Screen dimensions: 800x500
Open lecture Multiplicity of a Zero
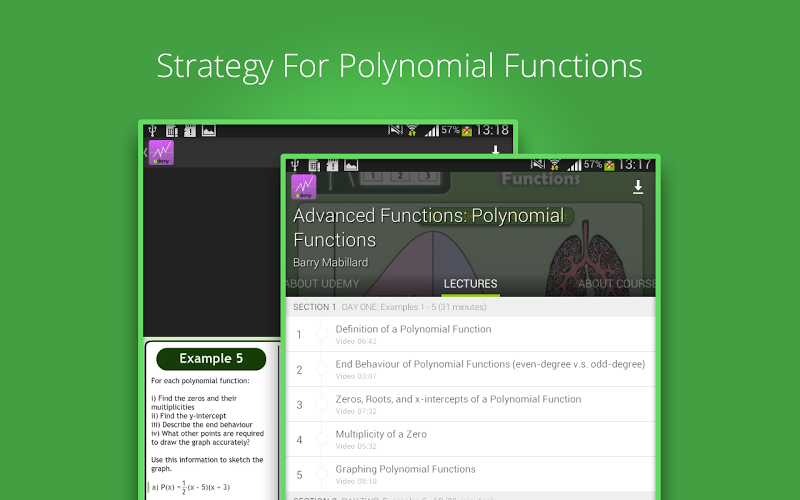[x=470, y=439]
